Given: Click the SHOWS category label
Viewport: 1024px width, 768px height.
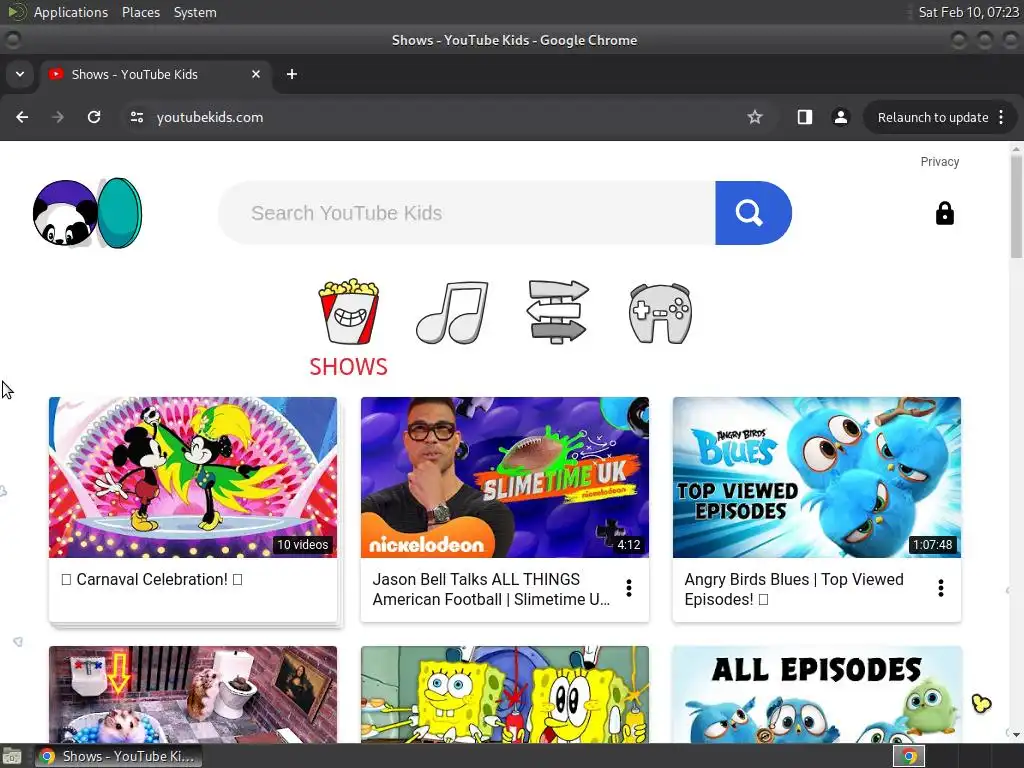Looking at the screenshot, I should [349, 367].
